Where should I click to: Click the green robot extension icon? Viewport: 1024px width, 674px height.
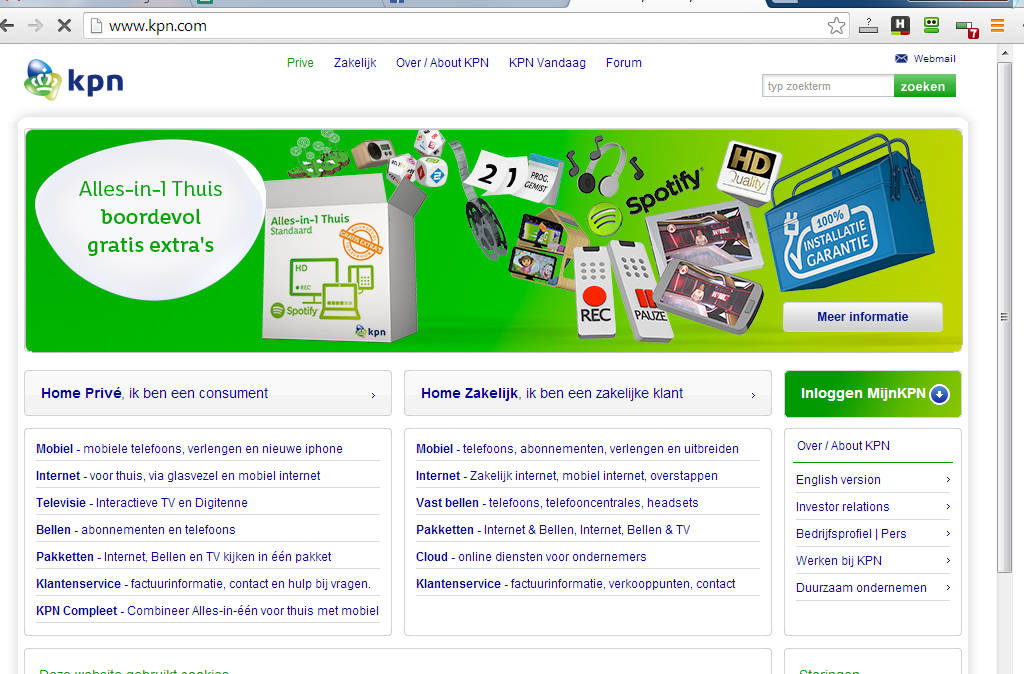[x=931, y=26]
